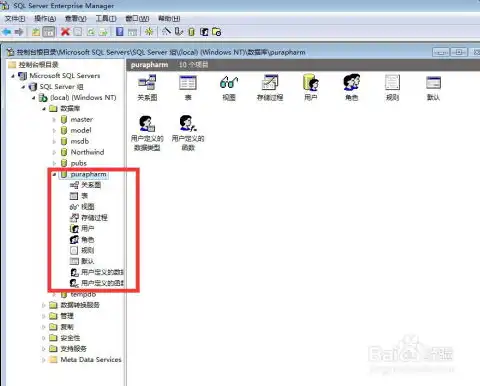Expand the Meta Data Services arrow
The image size is (480, 386).
click(44, 360)
